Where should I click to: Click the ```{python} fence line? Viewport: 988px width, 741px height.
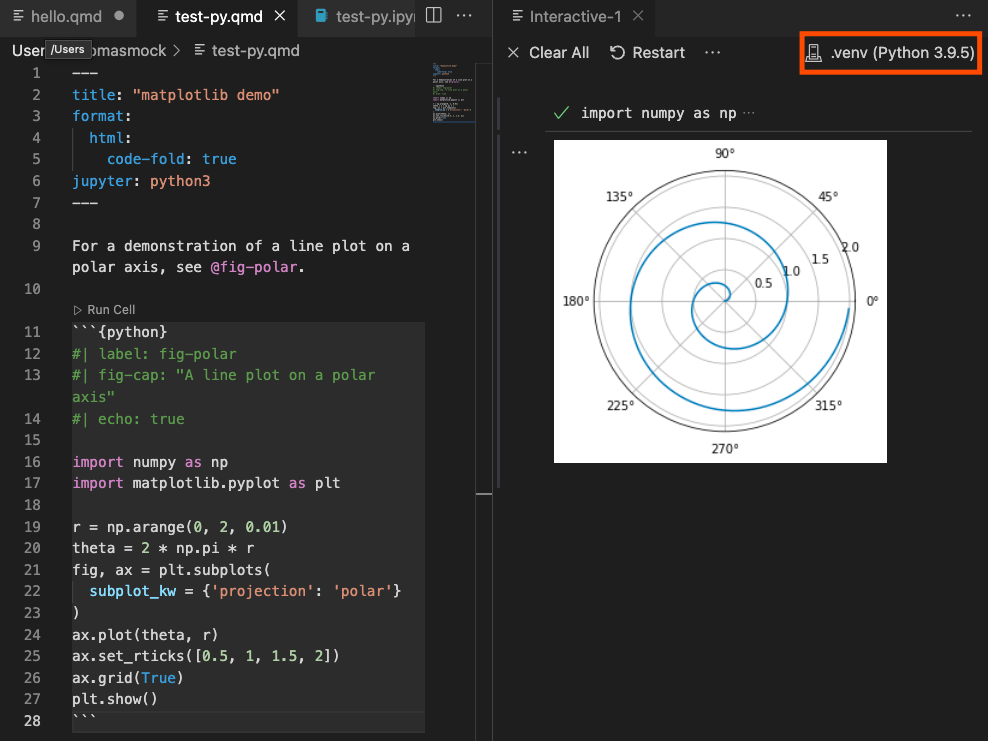(x=120, y=332)
